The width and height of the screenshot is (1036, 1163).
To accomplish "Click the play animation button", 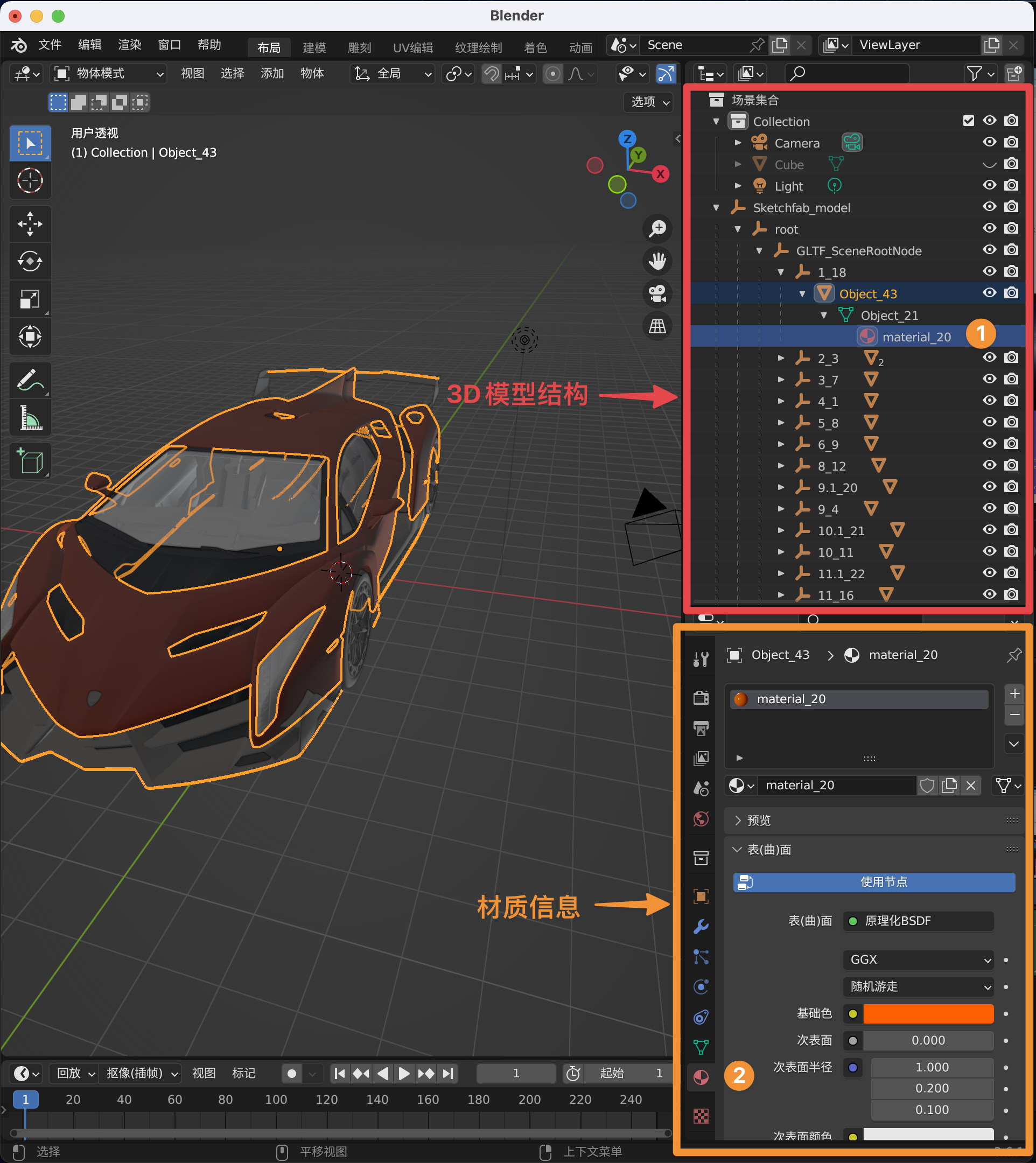I will tap(404, 1073).
